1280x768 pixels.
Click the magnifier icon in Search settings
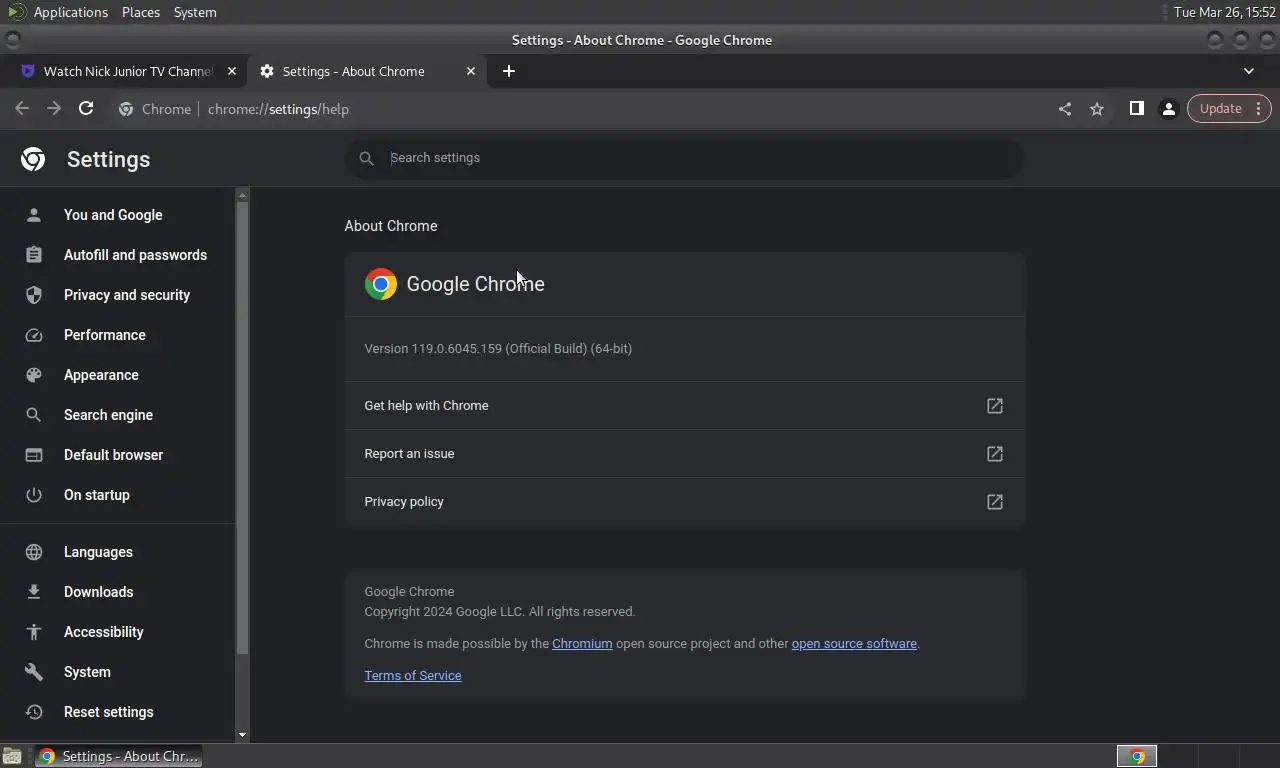[366, 158]
